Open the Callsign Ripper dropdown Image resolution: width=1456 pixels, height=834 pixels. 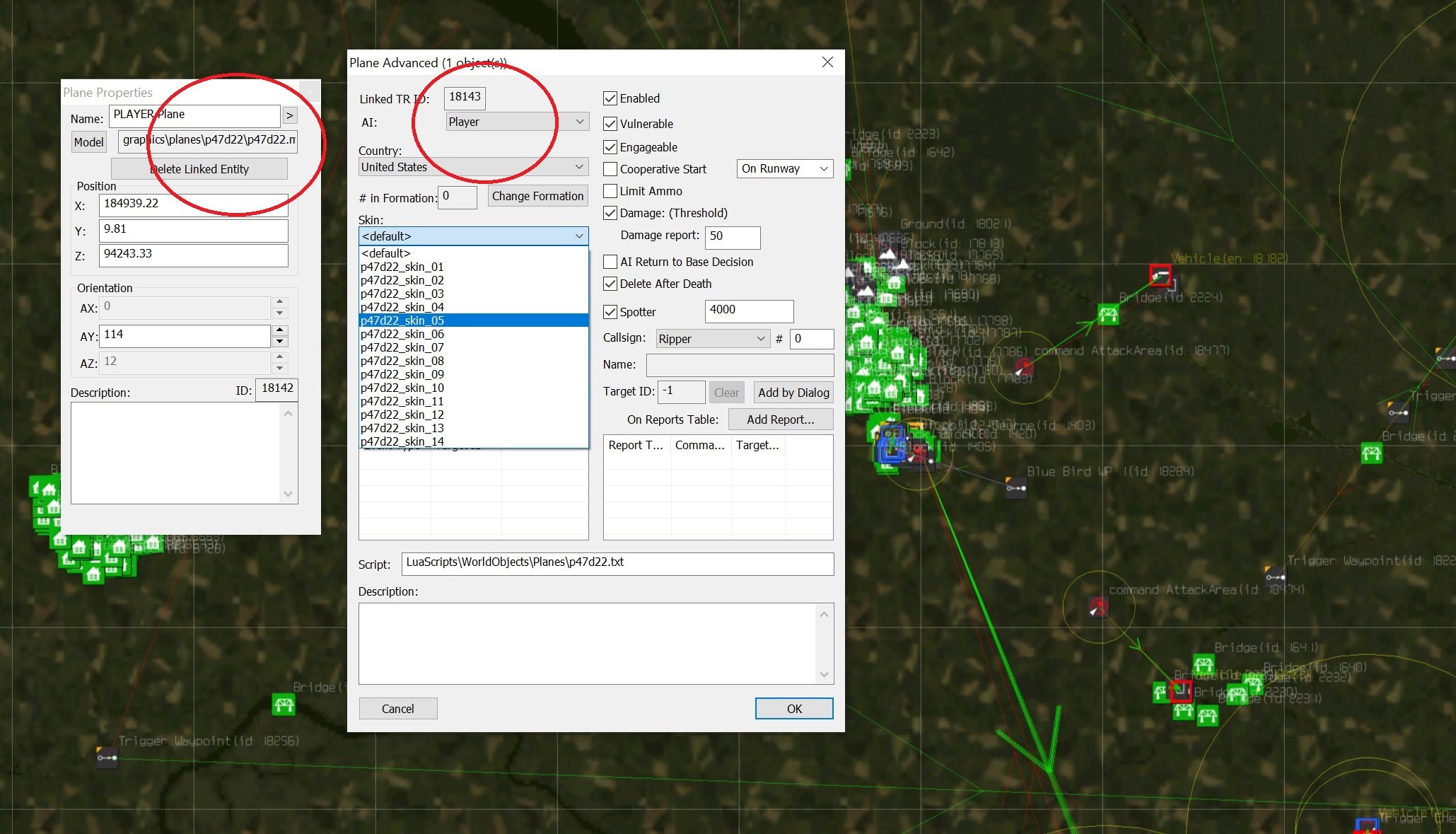713,339
